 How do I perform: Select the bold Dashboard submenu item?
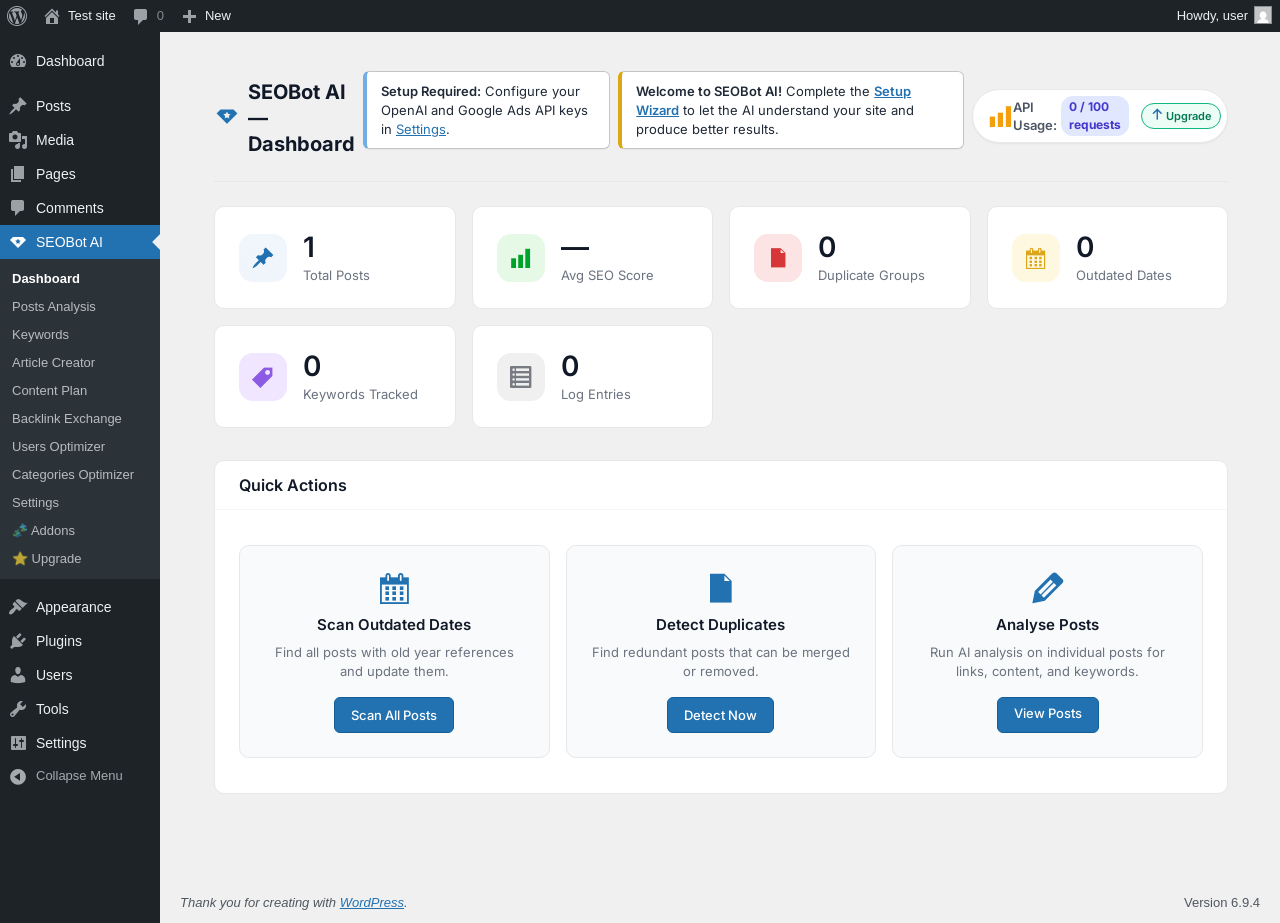click(46, 279)
